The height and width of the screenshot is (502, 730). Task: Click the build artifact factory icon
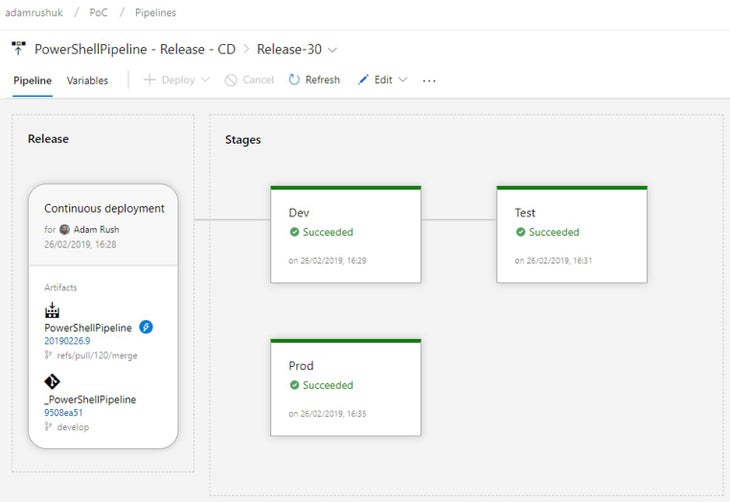pyautogui.click(x=52, y=309)
